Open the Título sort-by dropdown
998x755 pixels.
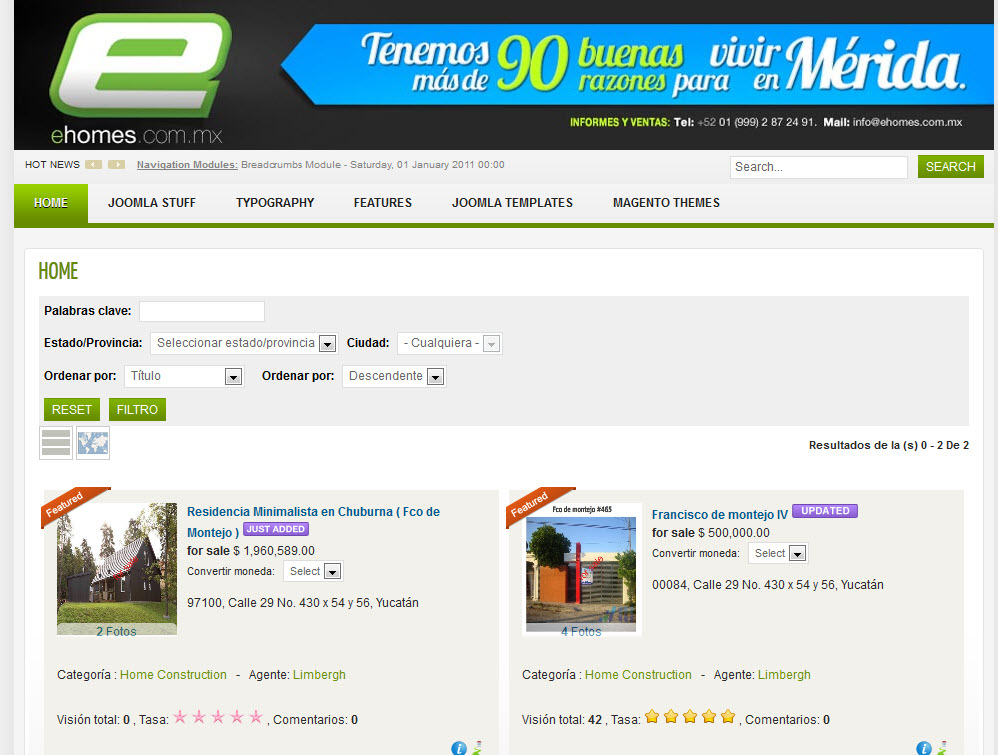[x=184, y=377]
